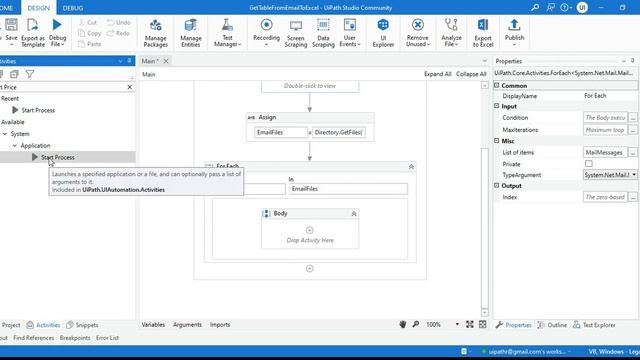This screenshot has height=360, width=640.
Task: Collapse the Body sequence
Action: tap(354, 213)
